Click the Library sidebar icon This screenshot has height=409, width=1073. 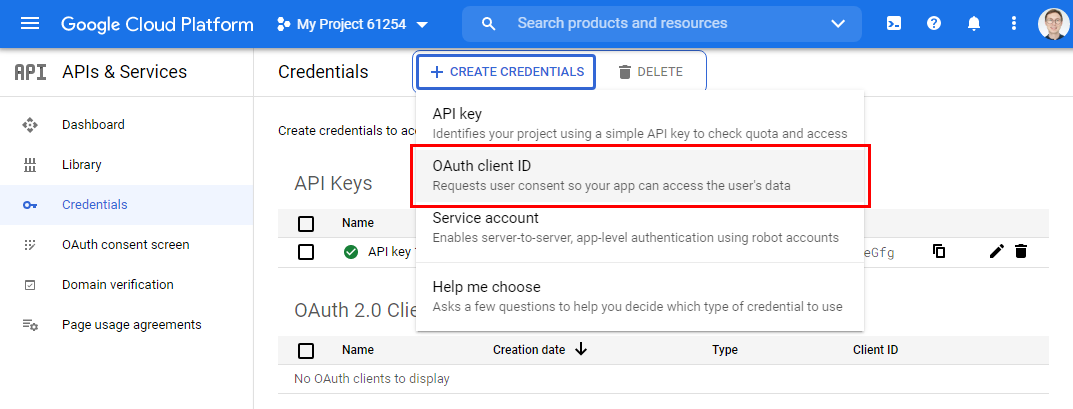[x=29, y=165]
